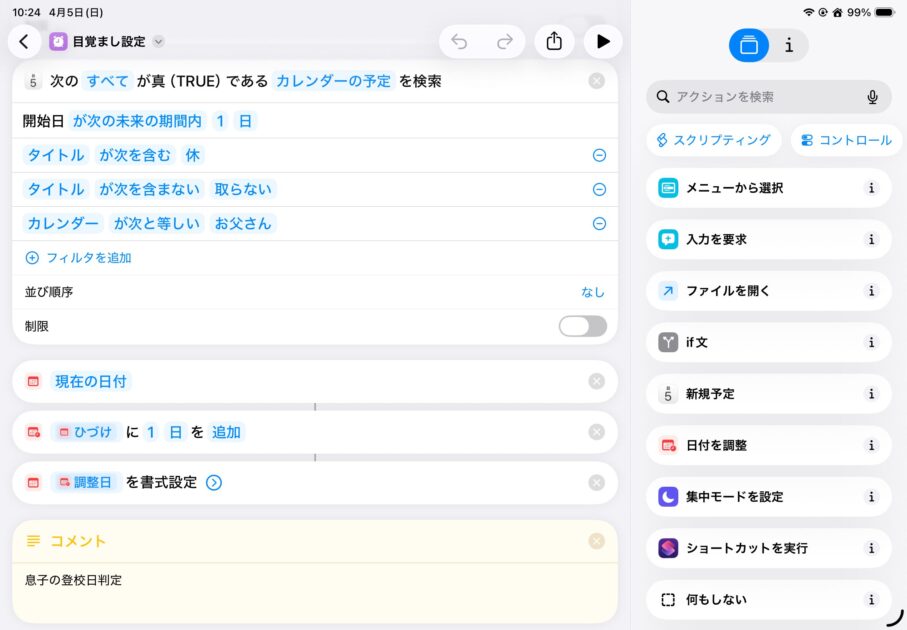This screenshot has width=907, height=630.
Task: Expand options for 調整日 format action
Action: point(214,482)
